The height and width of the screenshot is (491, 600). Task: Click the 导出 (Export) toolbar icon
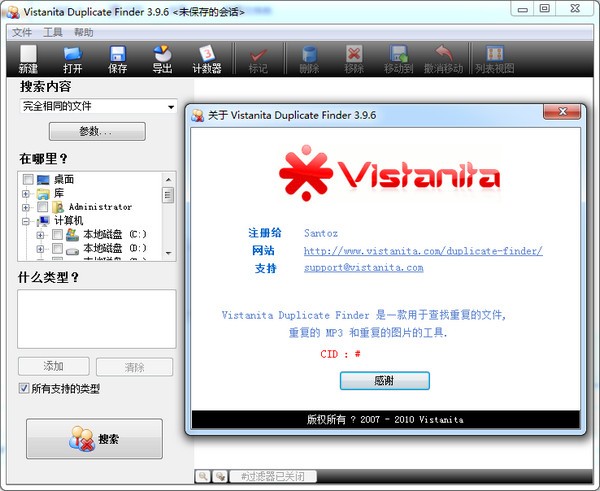tap(162, 59)
